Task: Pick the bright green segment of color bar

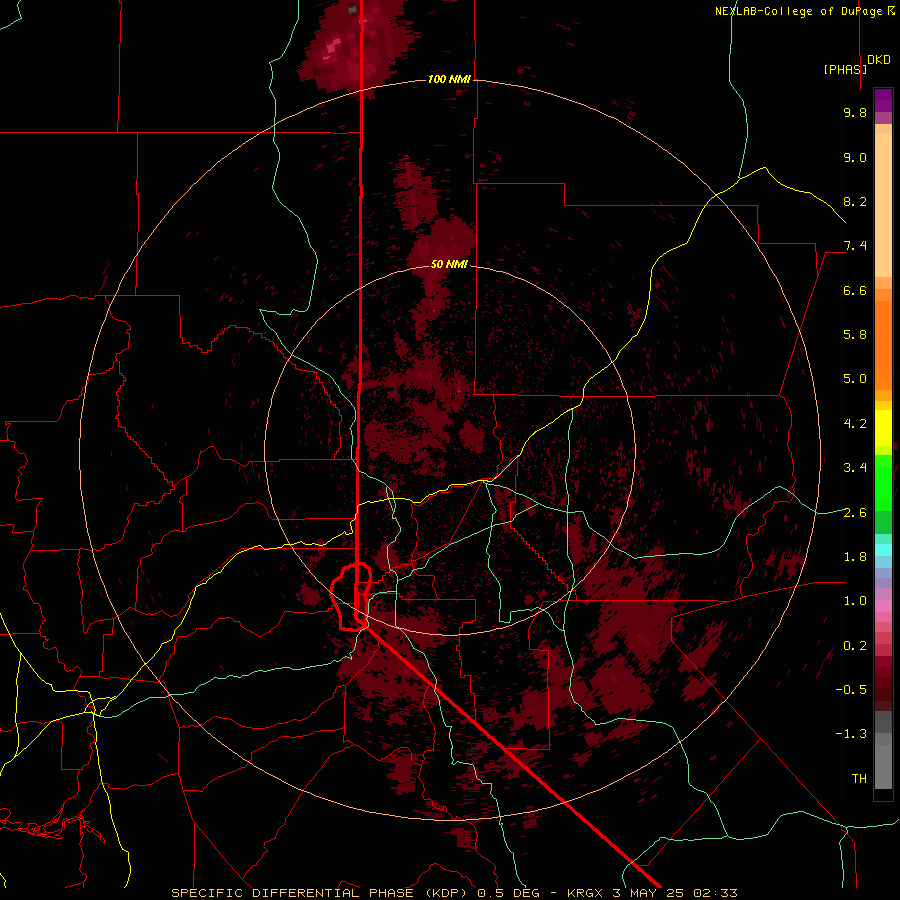Action: coord(883,482)
